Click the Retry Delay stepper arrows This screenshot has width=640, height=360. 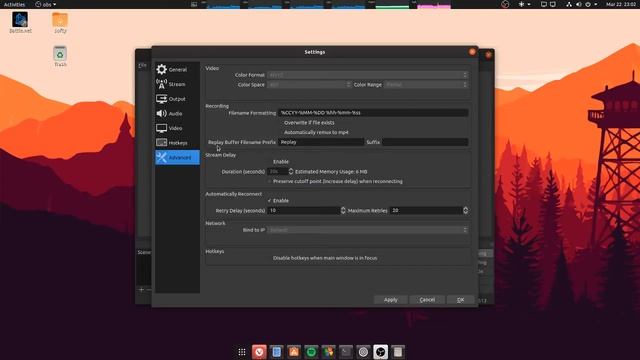click(x=343, y=211)
